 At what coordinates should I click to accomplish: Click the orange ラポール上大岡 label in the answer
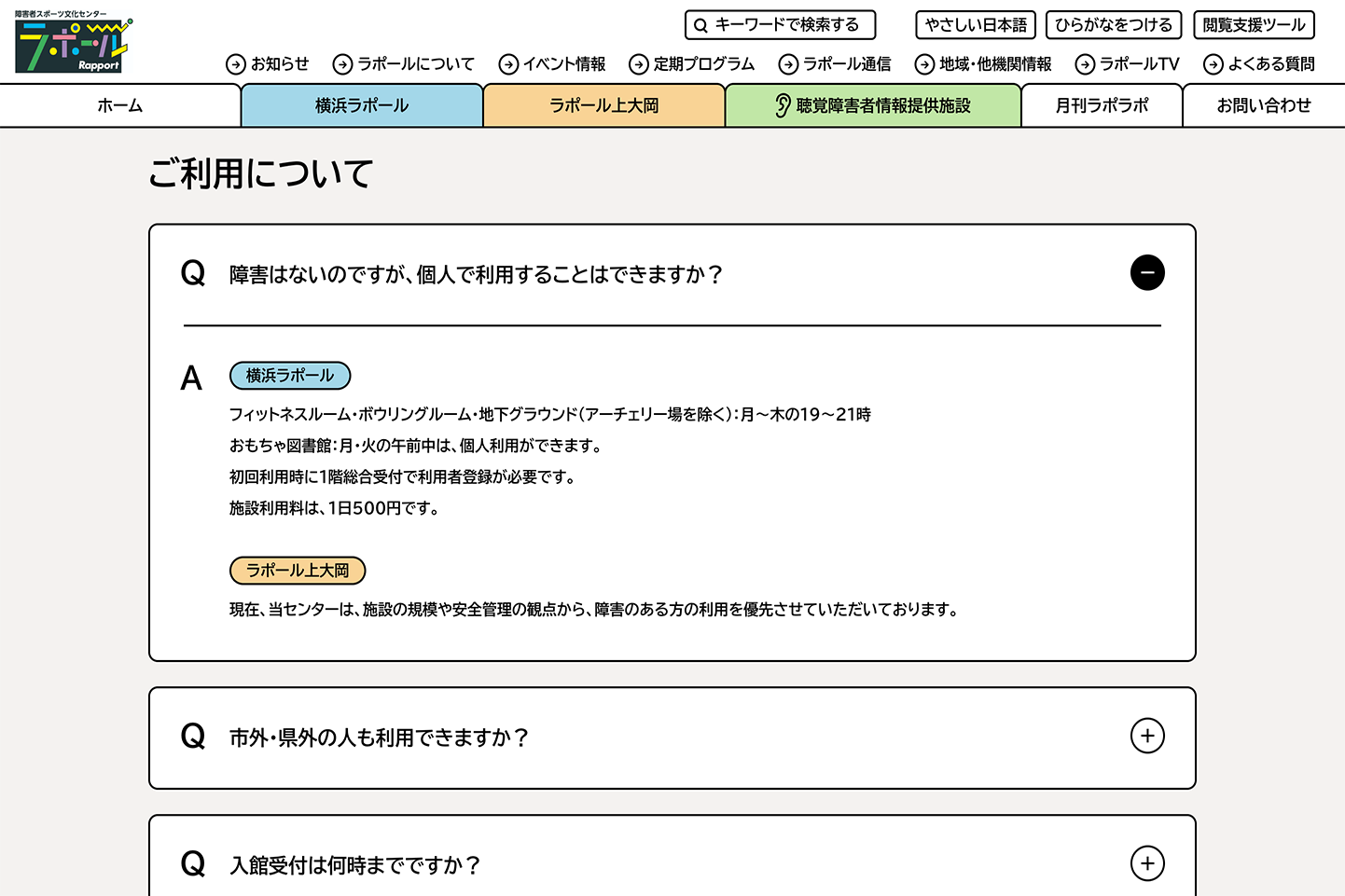point(298,571)
